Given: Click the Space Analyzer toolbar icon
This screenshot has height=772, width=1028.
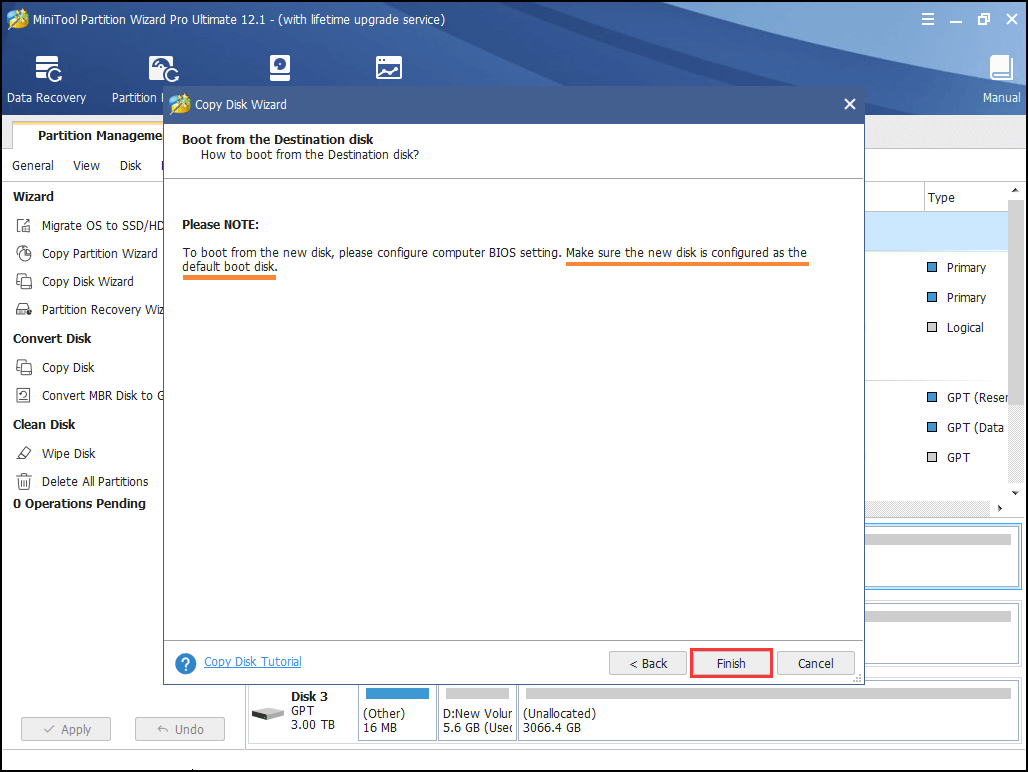Looking at the screenshot, I should [x=389, y=68].
